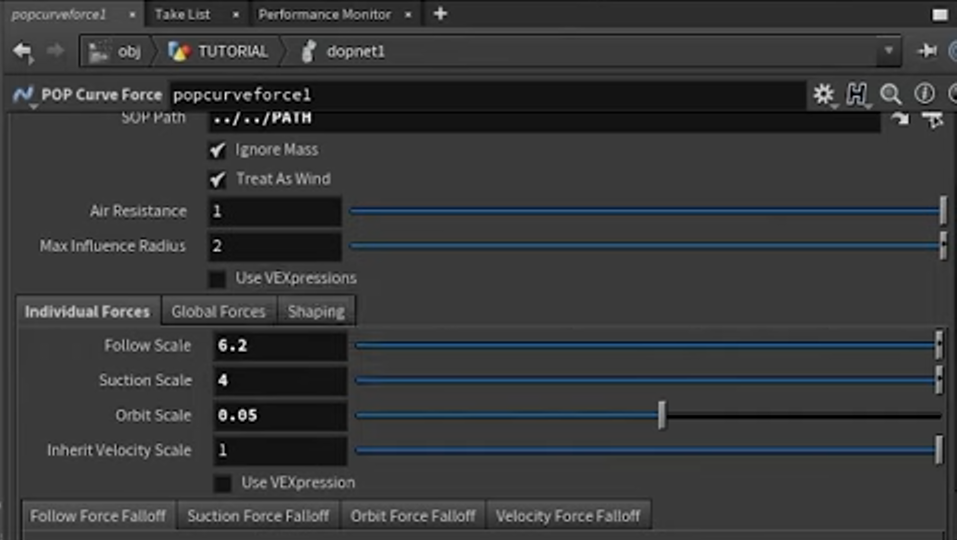Click the Suction Scale value field
This screenshot has height=540, width=958.
click(280, 381)
